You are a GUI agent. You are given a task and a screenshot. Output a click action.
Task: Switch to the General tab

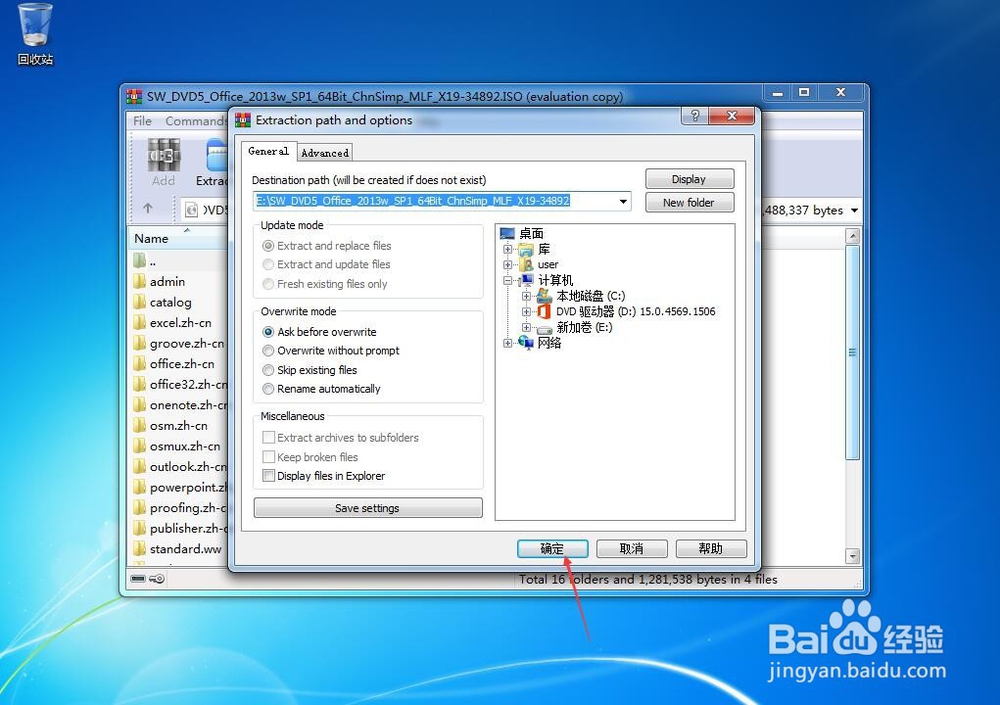[x=268, y=151]
